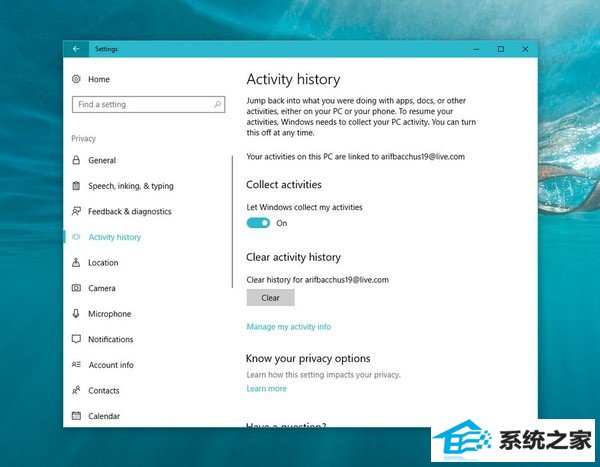Go to Camera privacy settings
The width and height of the screenshot is (600, 467).
(x=101, y=288)
